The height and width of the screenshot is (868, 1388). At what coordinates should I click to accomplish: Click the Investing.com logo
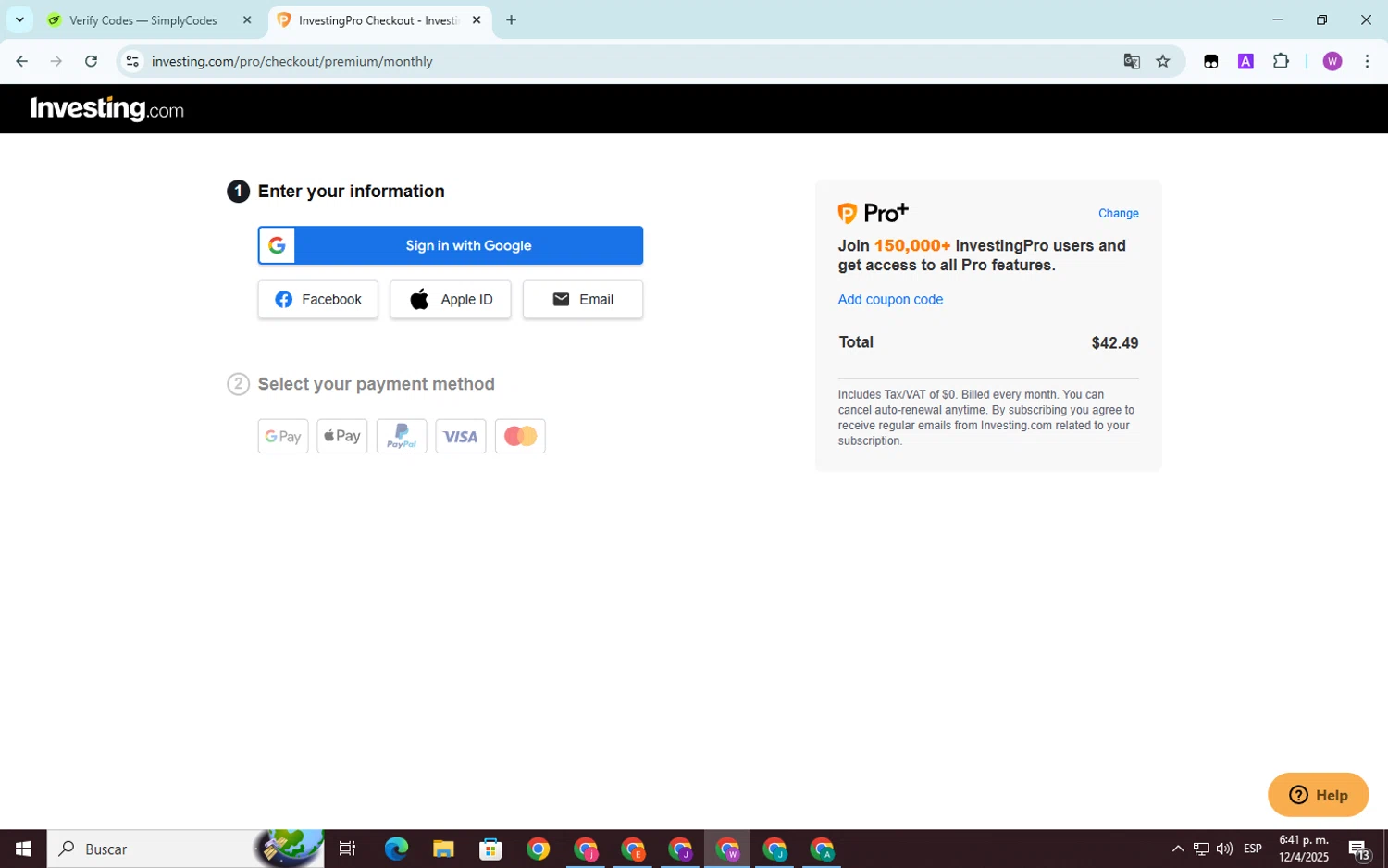[107, 109]
